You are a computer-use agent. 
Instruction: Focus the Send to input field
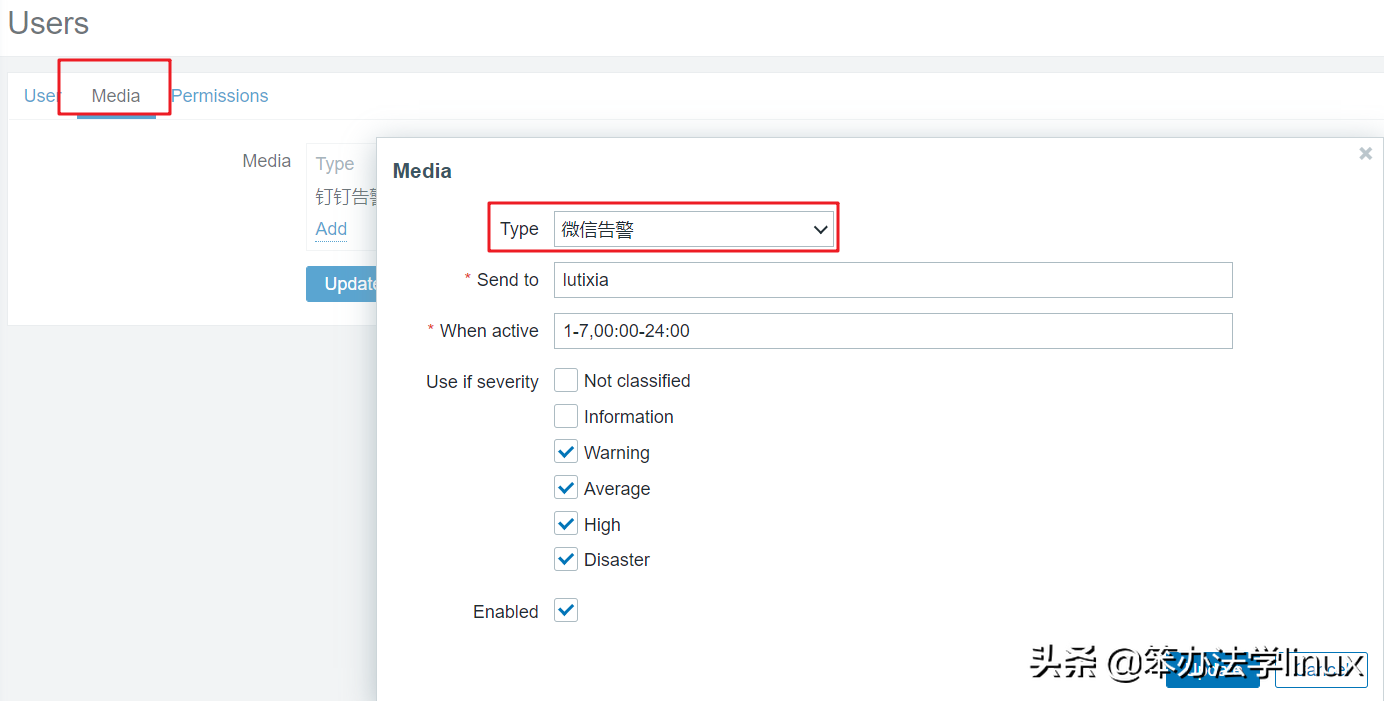[x=892, y=280]
